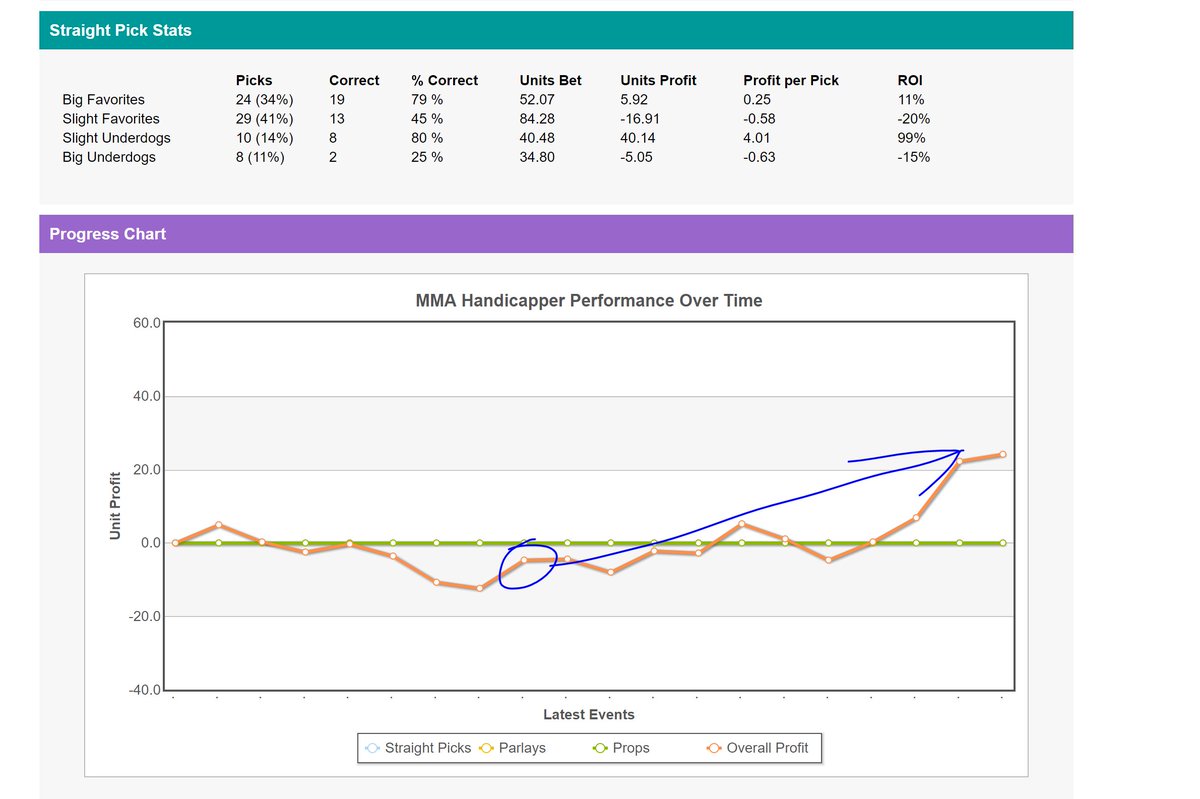Select the % Correct column header

tap(445, 80)
